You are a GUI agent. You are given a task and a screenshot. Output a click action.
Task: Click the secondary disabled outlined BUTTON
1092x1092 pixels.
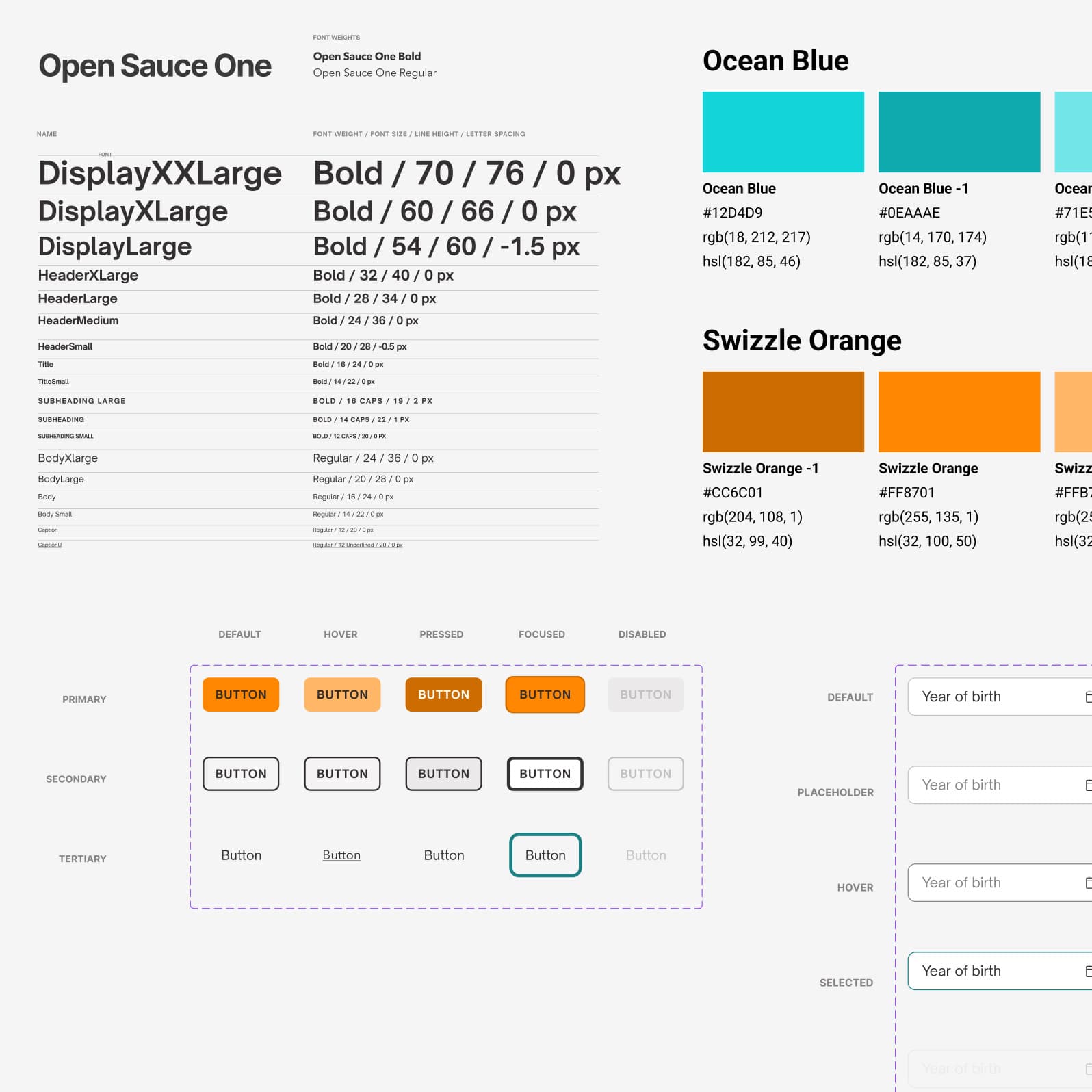646,774
